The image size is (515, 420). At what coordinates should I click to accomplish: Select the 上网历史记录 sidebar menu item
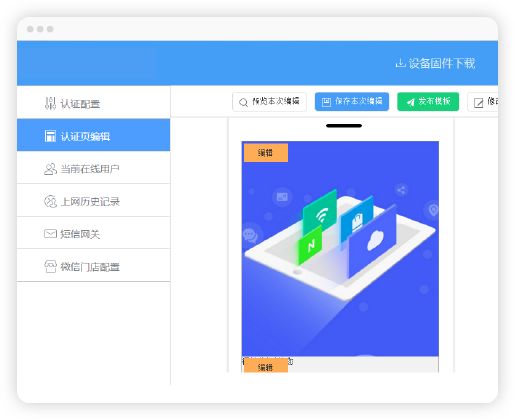coord(94,201)
